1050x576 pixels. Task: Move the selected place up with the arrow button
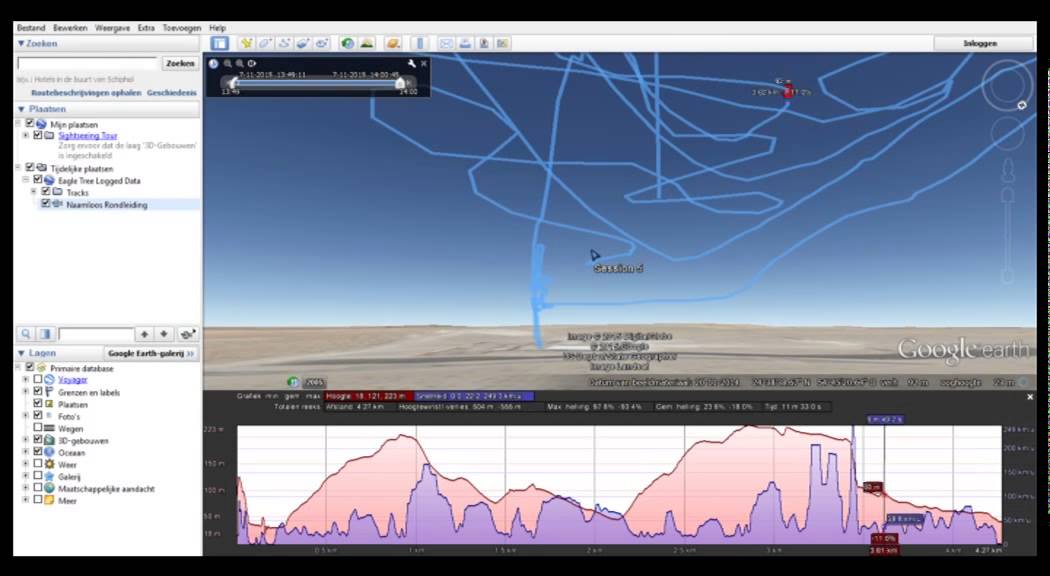coord(144,334)
